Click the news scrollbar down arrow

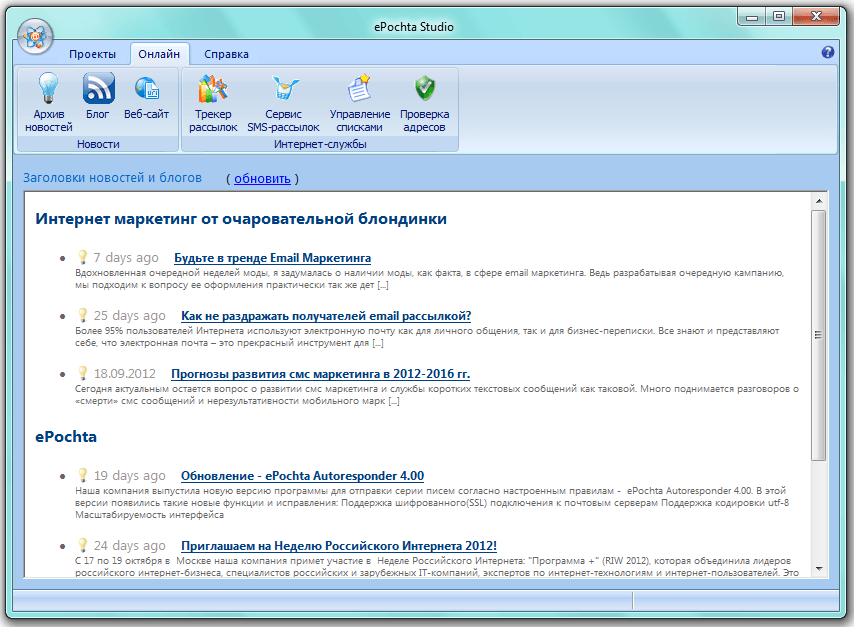[x=819, y=569]
